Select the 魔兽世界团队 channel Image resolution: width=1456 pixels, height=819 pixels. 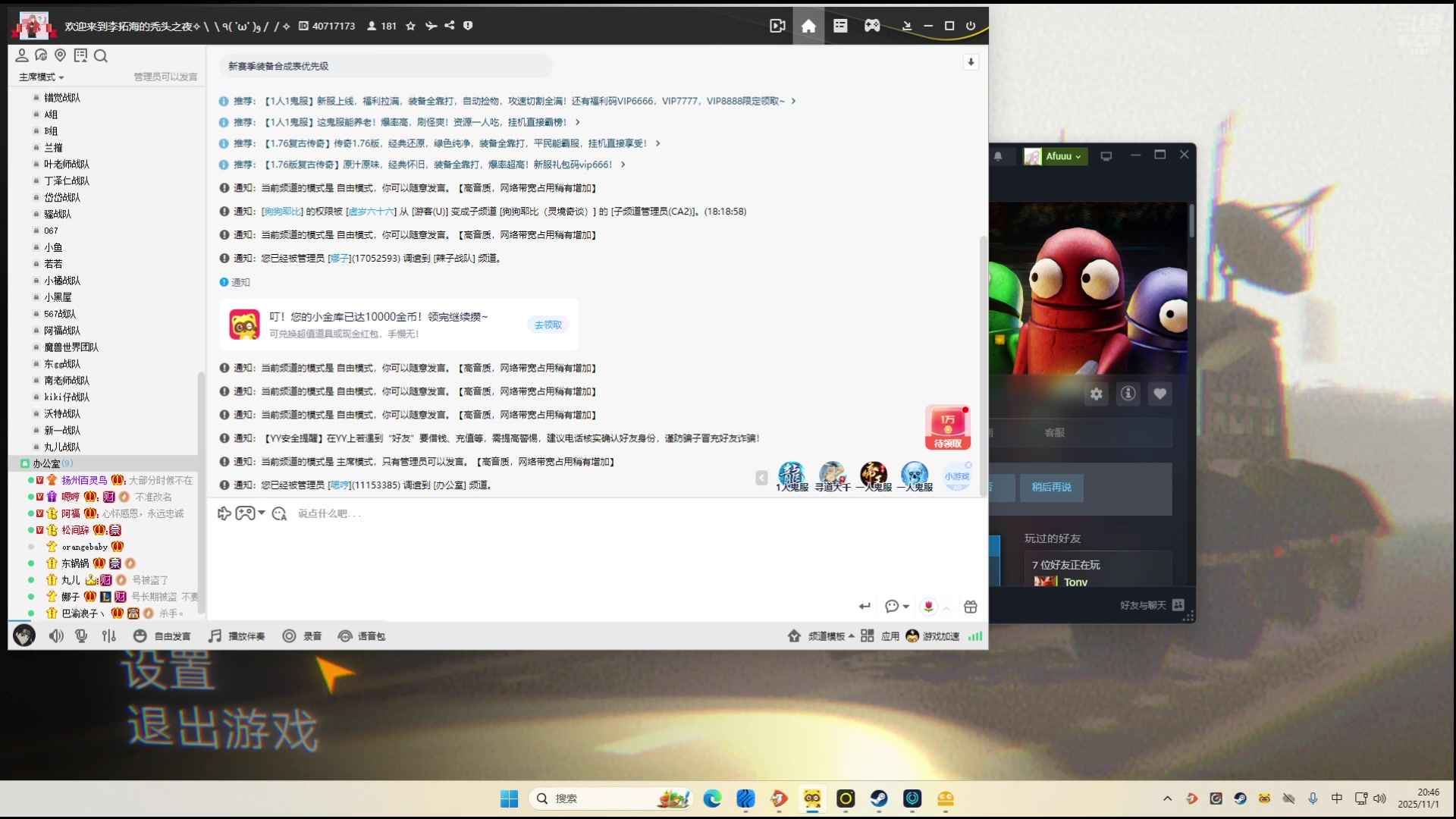[x=71, y=347]
